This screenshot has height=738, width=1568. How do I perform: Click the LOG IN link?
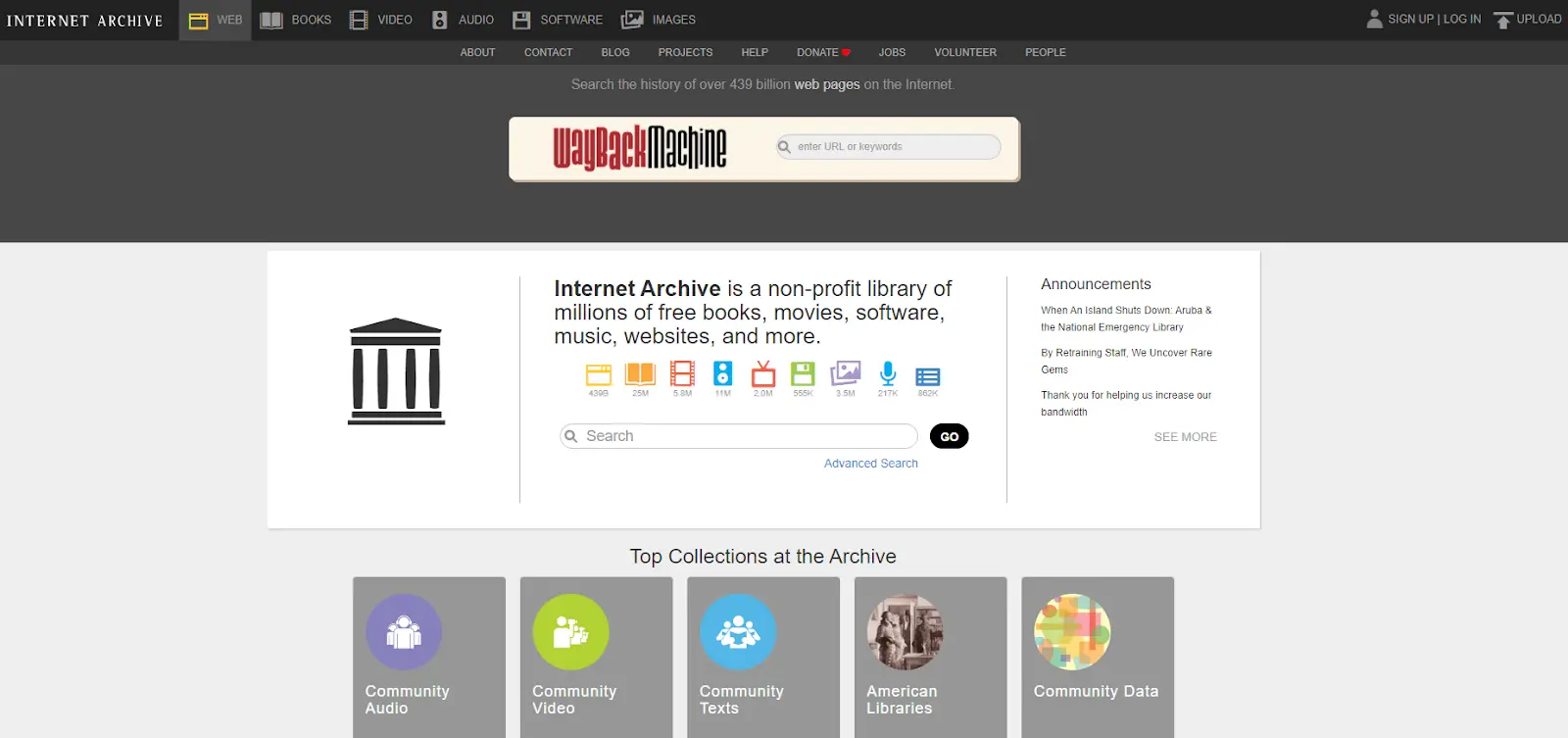[x=1462, y=19]
